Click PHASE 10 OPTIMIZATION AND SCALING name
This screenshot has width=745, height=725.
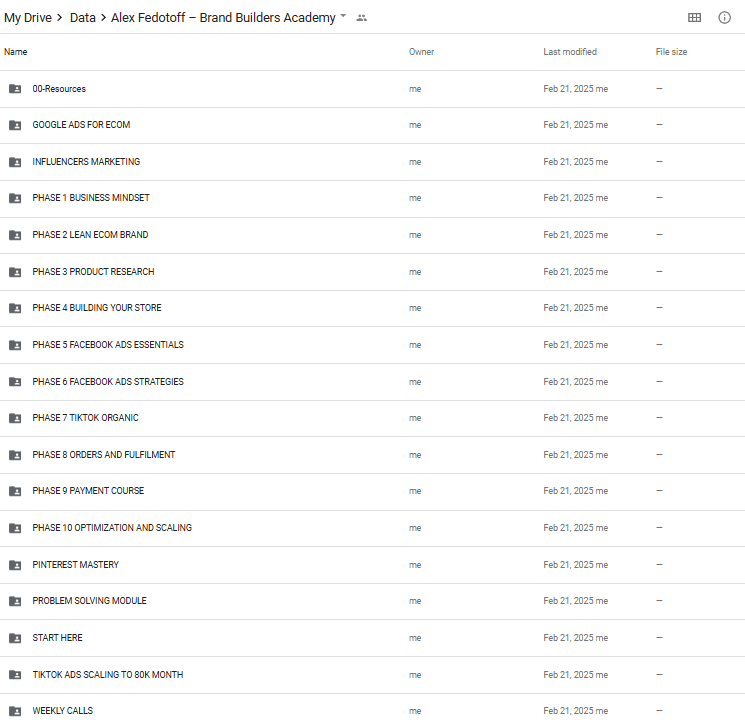(x=112, y=528)
